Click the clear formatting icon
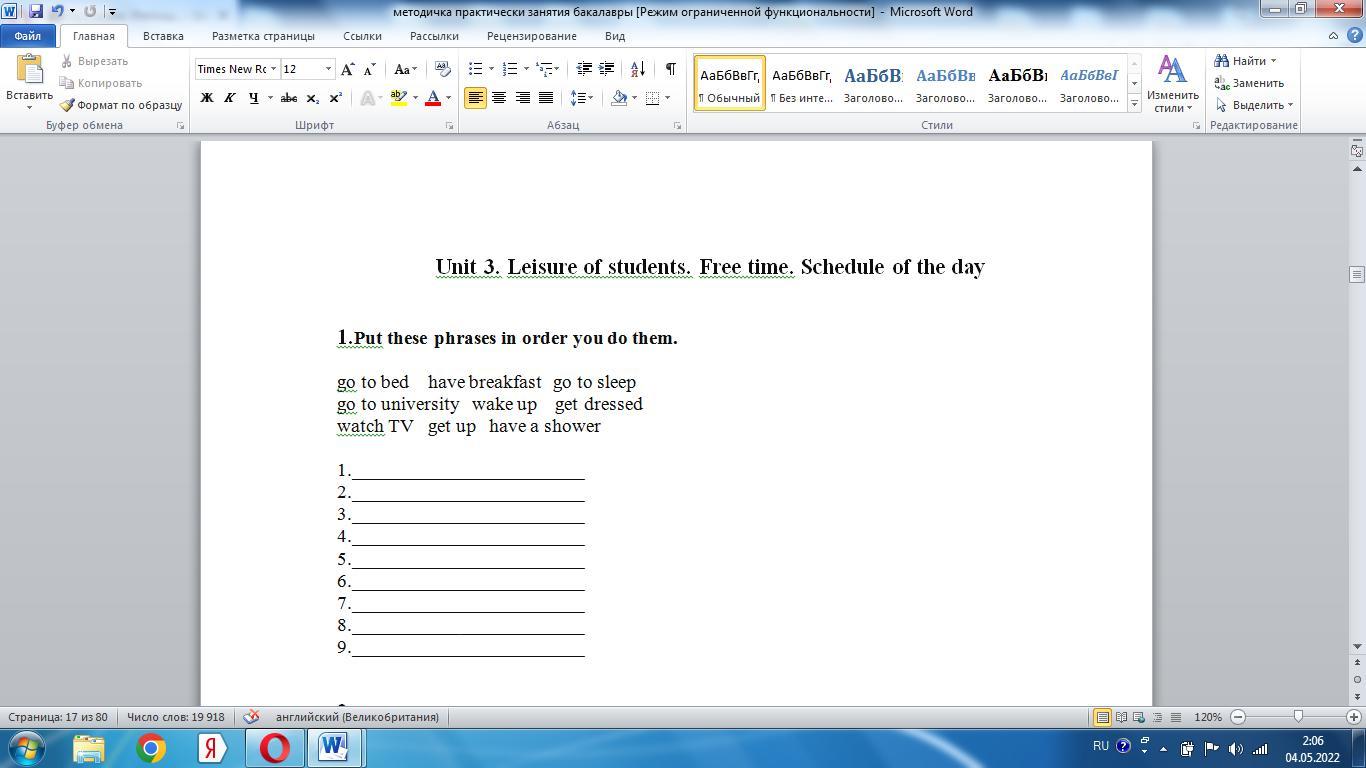 pyautogui.click(x=442, y=69)
